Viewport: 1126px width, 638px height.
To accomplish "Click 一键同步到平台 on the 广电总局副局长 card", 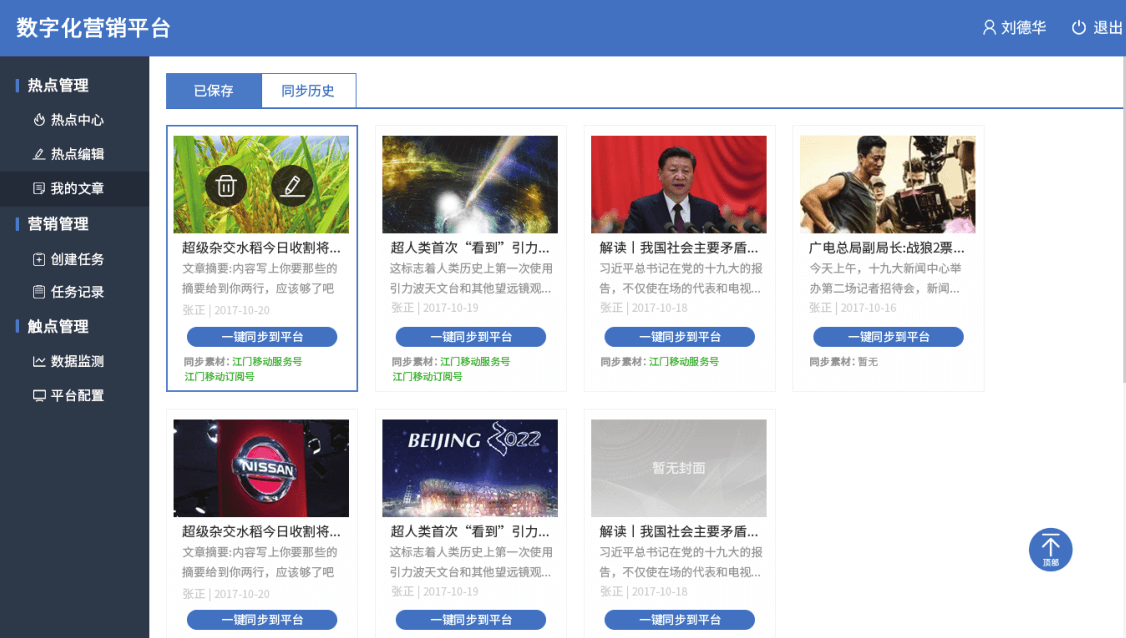I will pyautogui.click(x=888, y=337).
